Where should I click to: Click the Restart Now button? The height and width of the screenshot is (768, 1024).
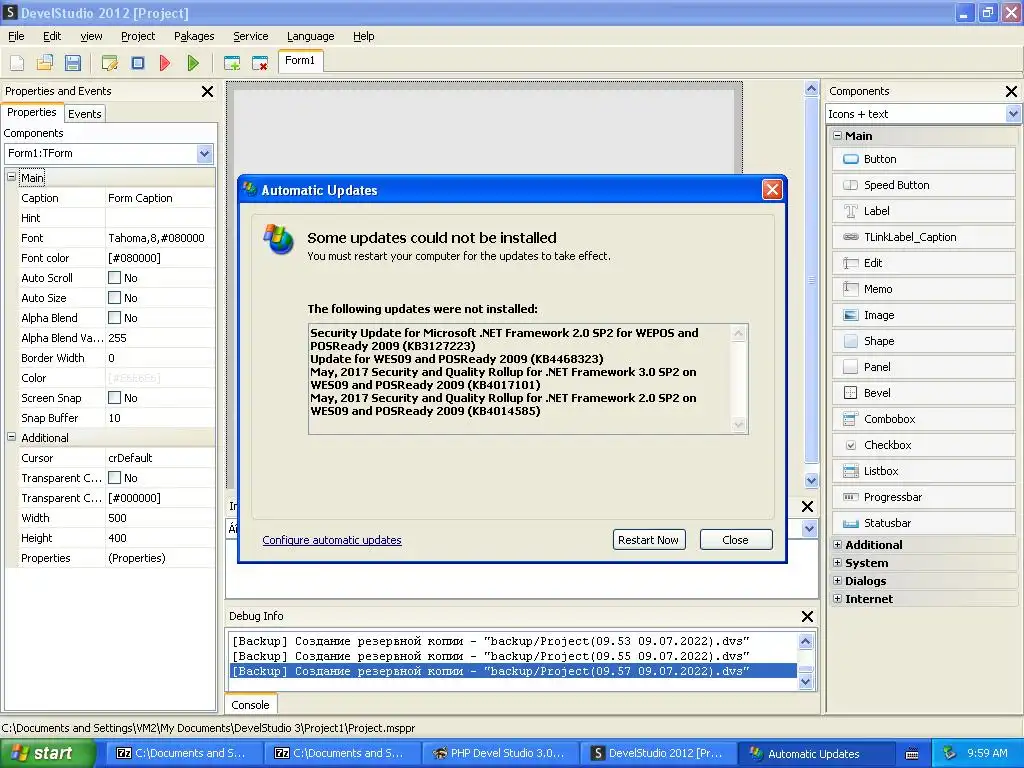tap(648, 540)
